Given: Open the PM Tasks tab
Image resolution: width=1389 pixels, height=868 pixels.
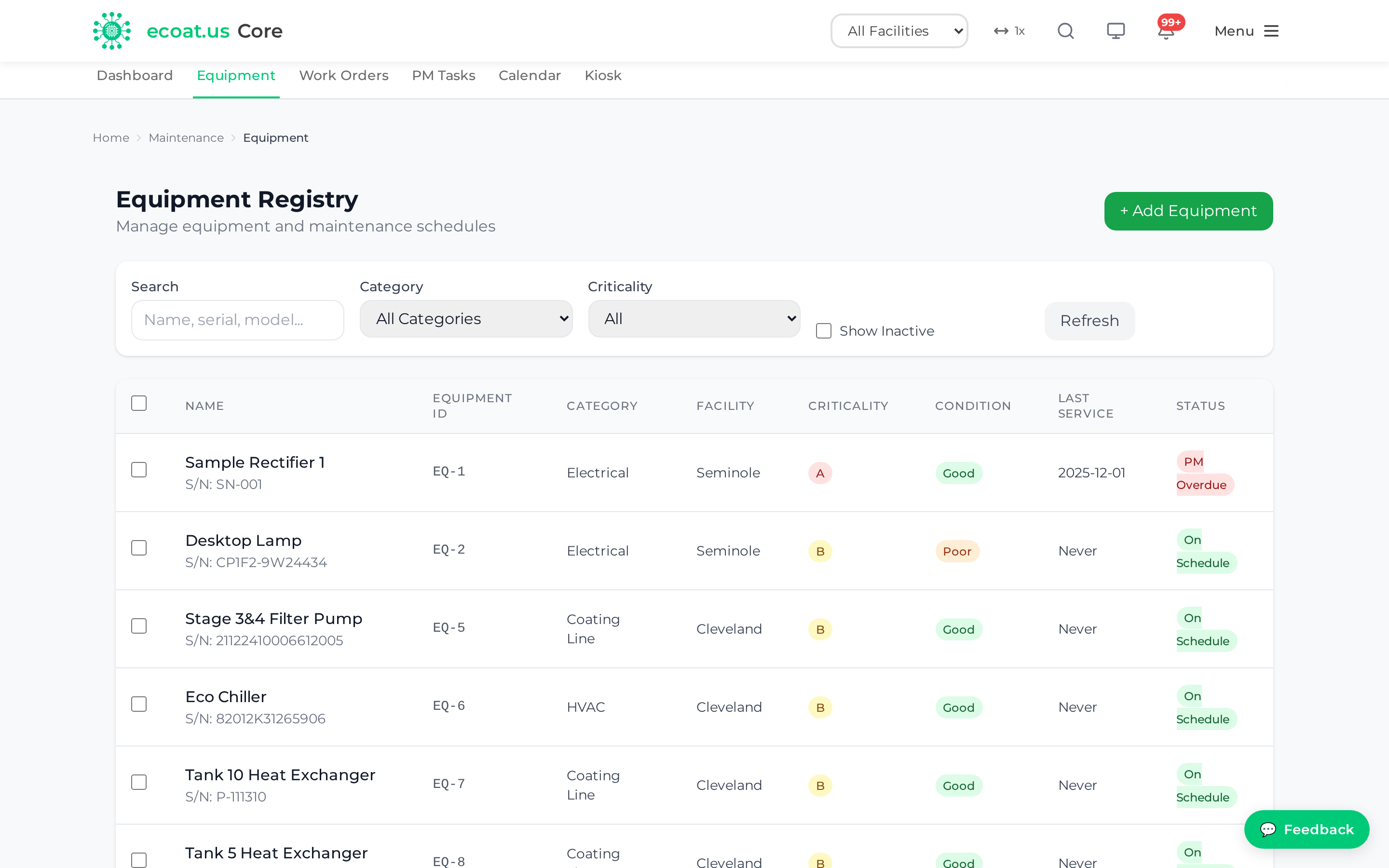Looking at the screenshot, I should (x=444, y=75).
